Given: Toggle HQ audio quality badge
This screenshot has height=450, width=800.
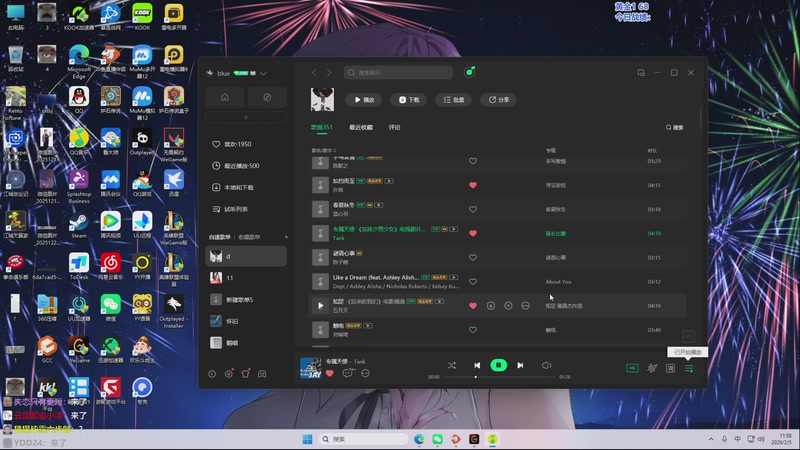Looking at the screenshot, I should pos(632,368).
